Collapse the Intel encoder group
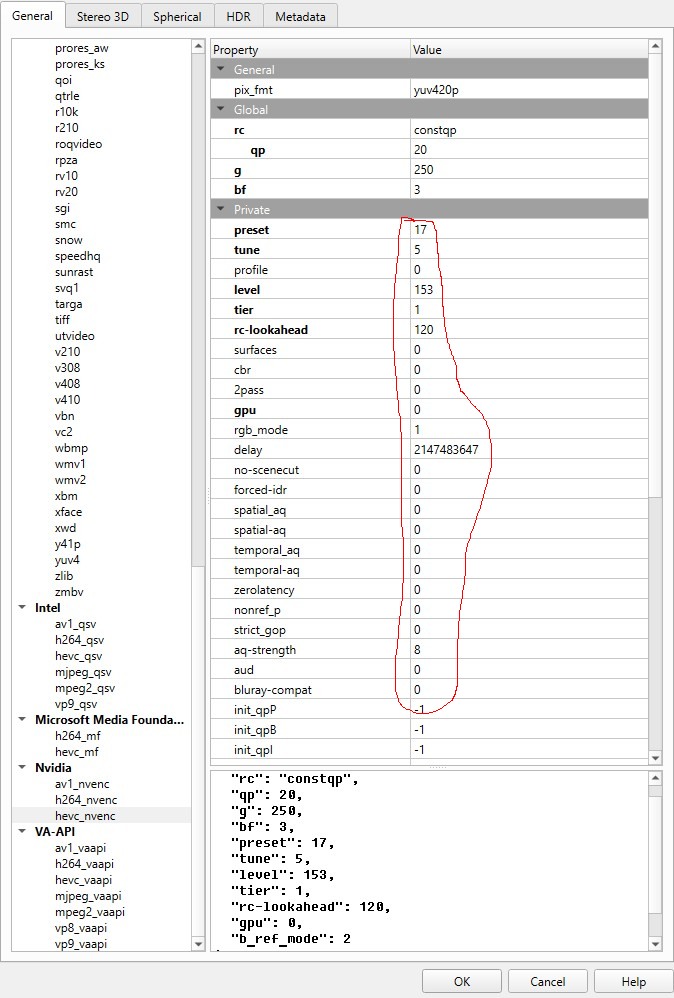The height and width of the screenshot is (998, 674). [x=23, y=608]
